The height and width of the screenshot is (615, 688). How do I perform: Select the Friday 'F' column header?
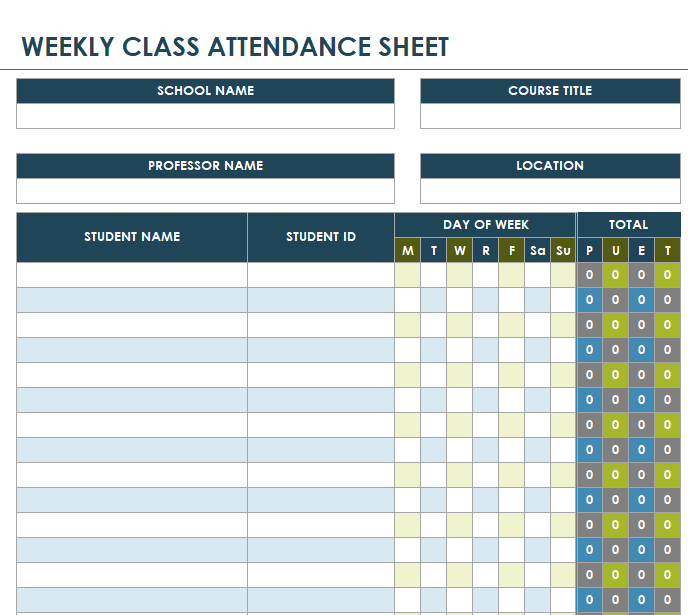point(512,251)
